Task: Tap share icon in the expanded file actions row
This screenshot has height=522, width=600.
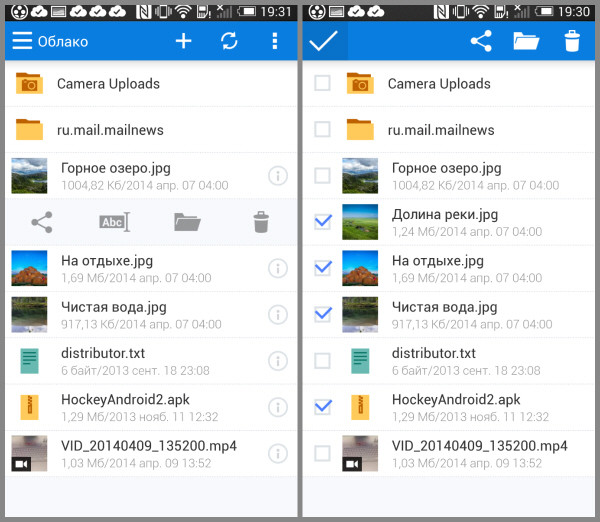Action: point(42,222)
